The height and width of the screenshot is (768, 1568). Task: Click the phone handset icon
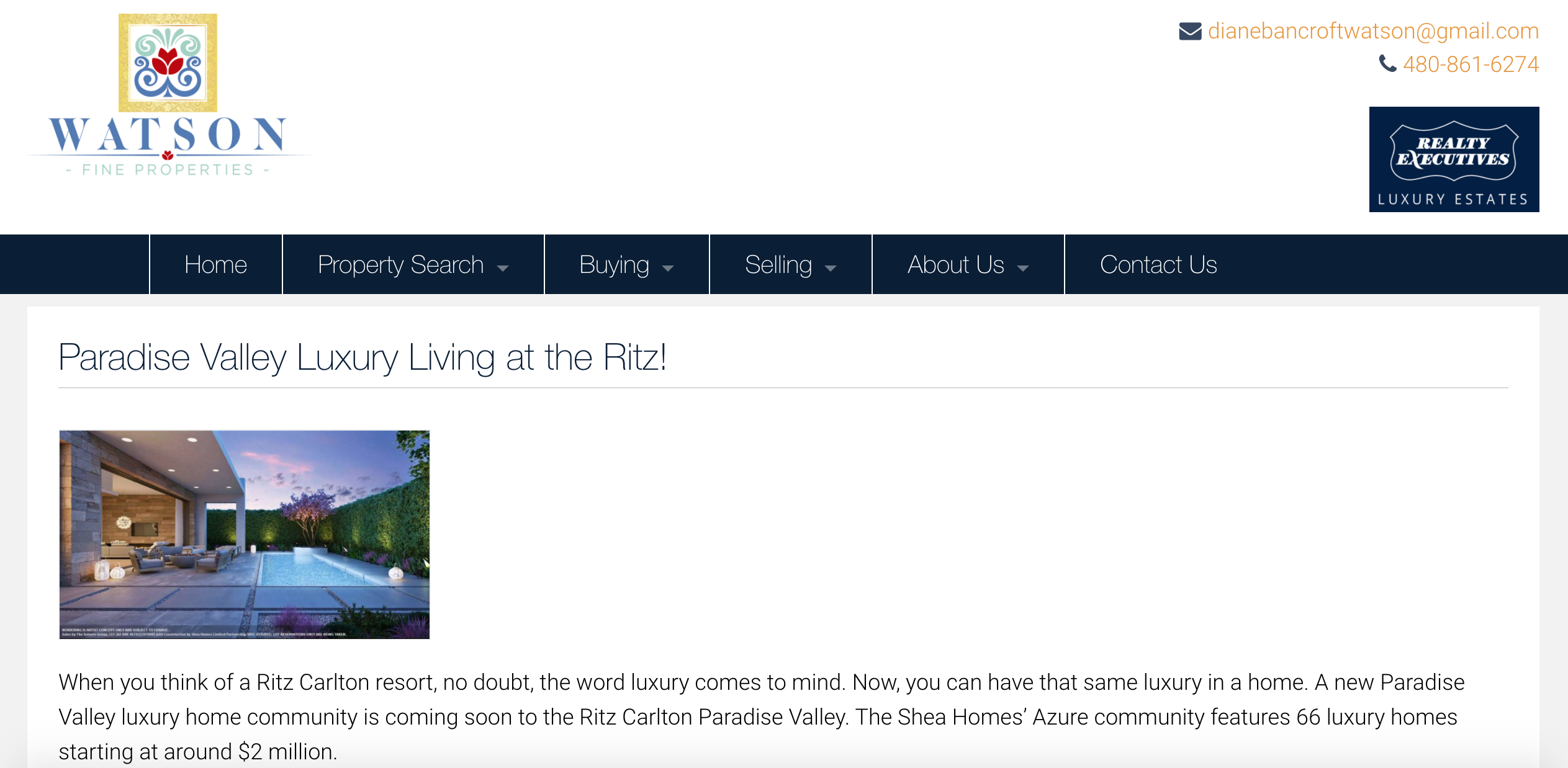(x=1387, y=64)
